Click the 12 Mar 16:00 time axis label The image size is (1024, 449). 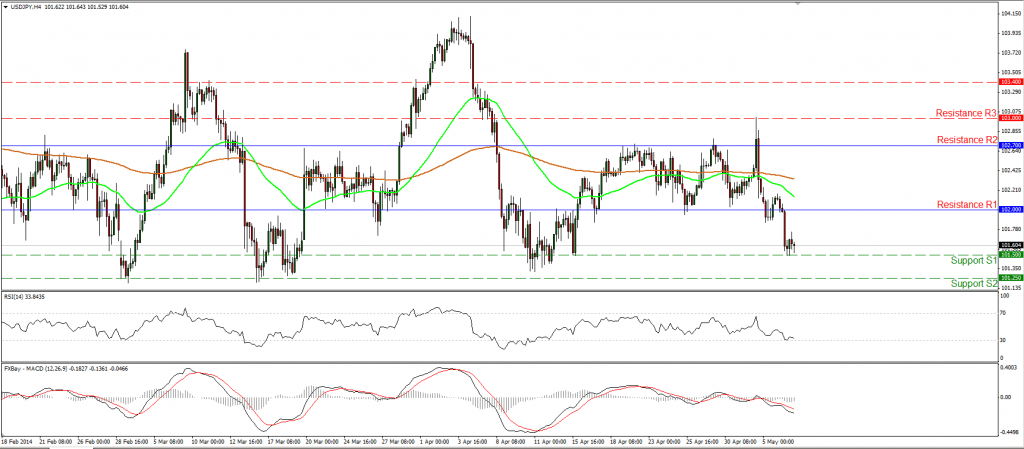(248, 441)
